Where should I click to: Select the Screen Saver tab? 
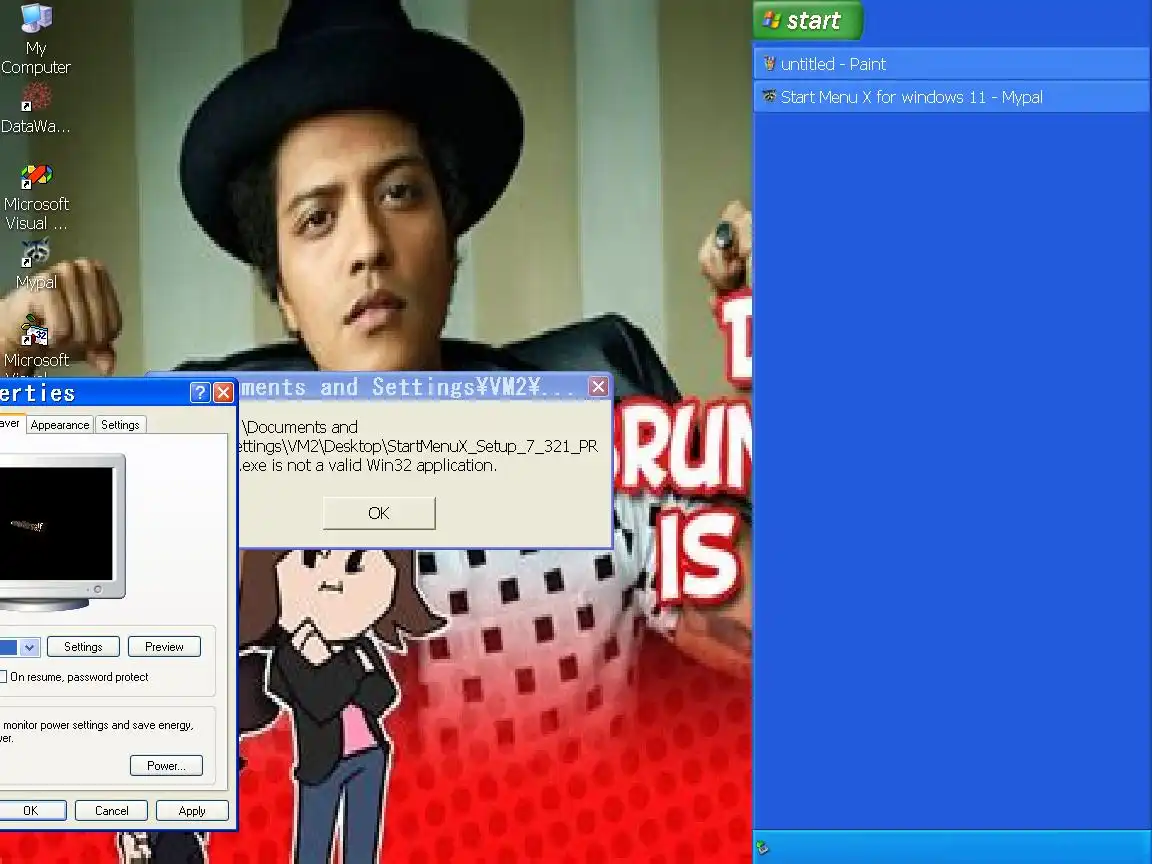coord(11,423)
